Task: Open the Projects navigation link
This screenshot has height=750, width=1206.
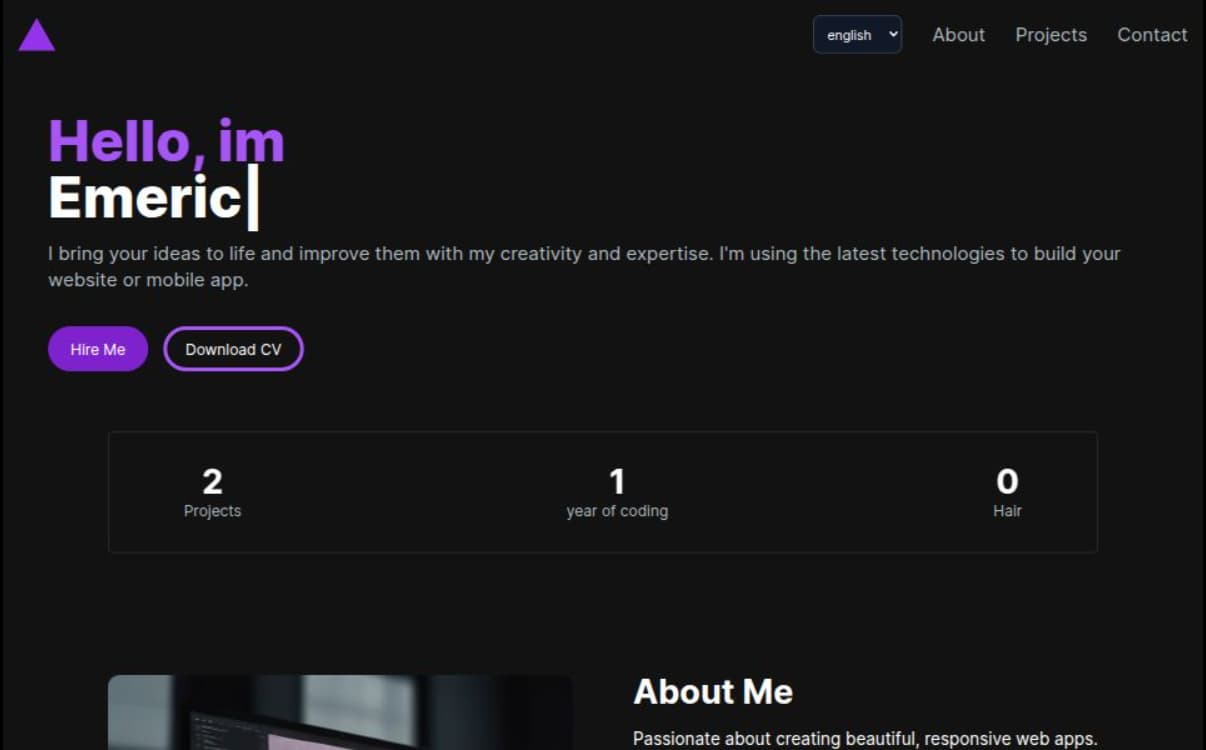Action: (1050, 35)
